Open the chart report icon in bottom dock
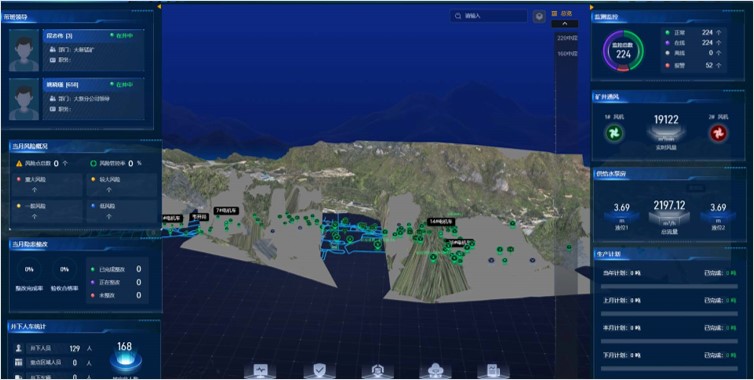This screenshot has width=754, height=380. 493,370
